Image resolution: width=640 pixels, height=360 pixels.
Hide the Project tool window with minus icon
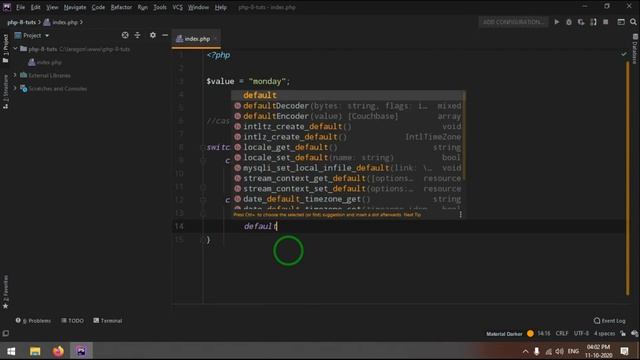coord(165,36)
